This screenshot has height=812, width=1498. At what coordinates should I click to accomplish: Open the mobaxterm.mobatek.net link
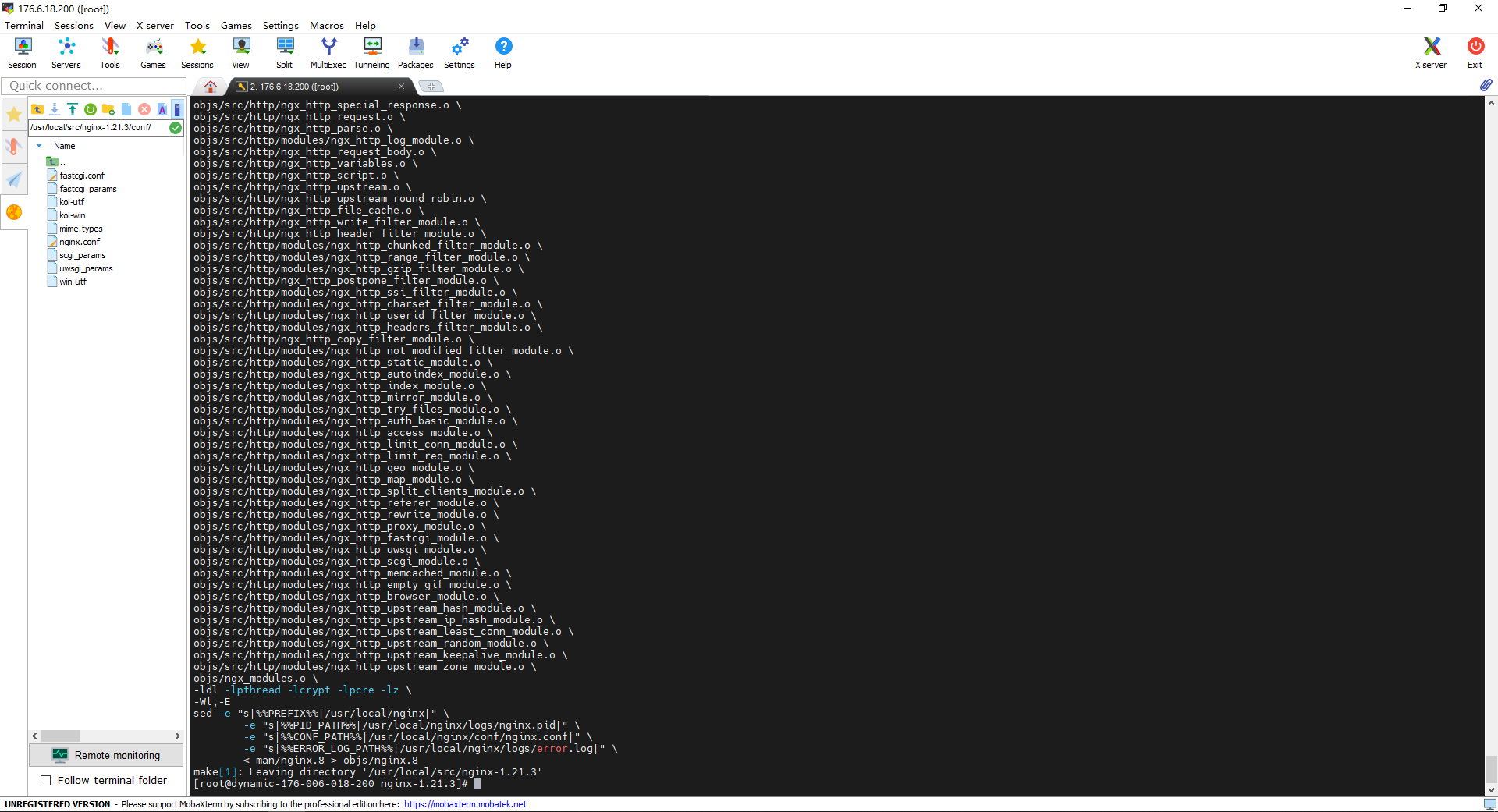[465, 804]
